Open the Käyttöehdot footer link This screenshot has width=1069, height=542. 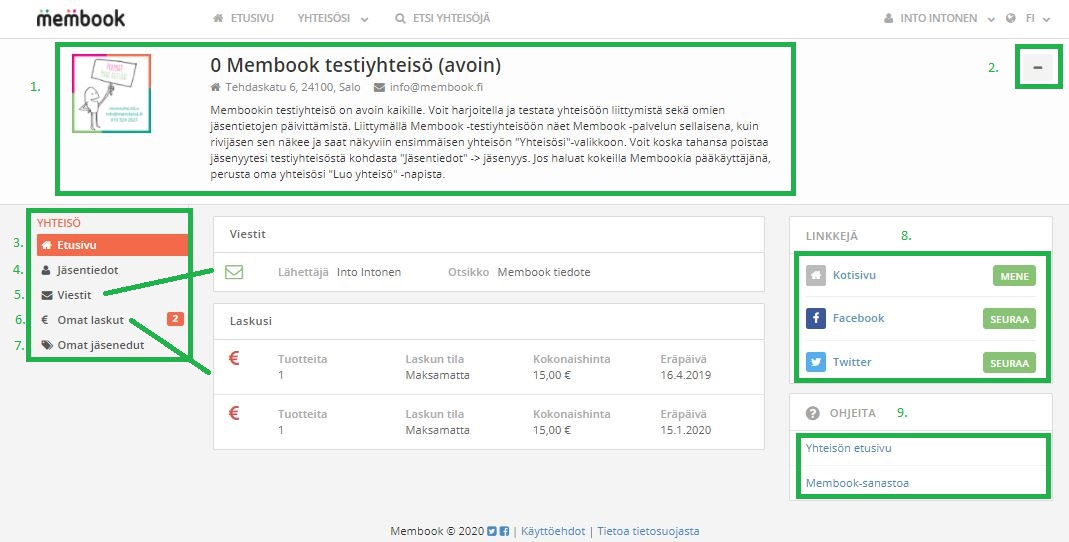click(x=552, y=531)
